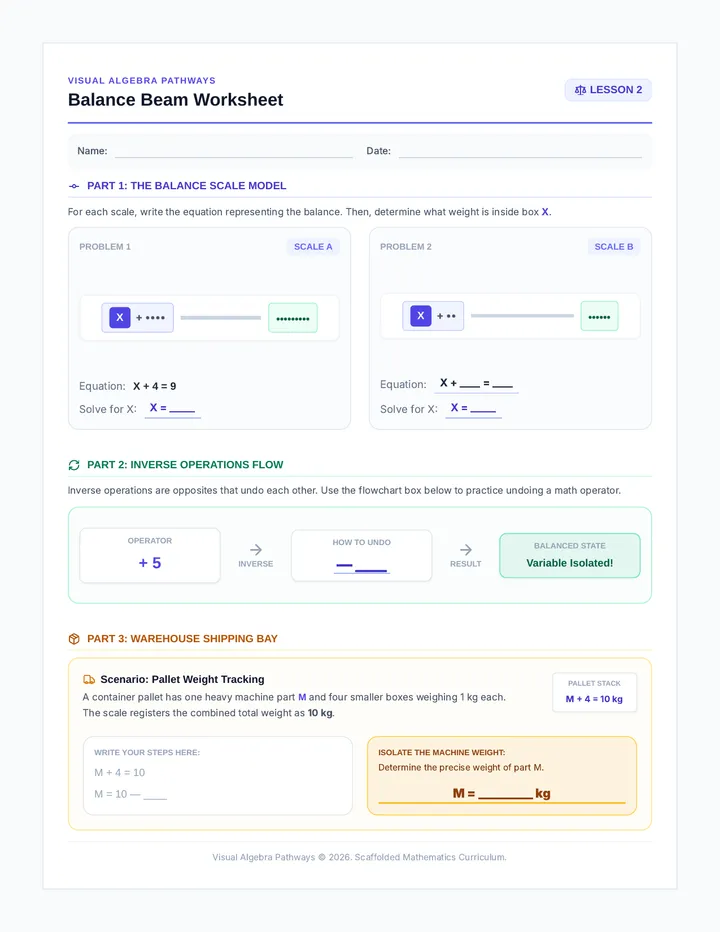The image size is (720, 932).
Task: Click the Date input line
Action: [x=520, y=152]
